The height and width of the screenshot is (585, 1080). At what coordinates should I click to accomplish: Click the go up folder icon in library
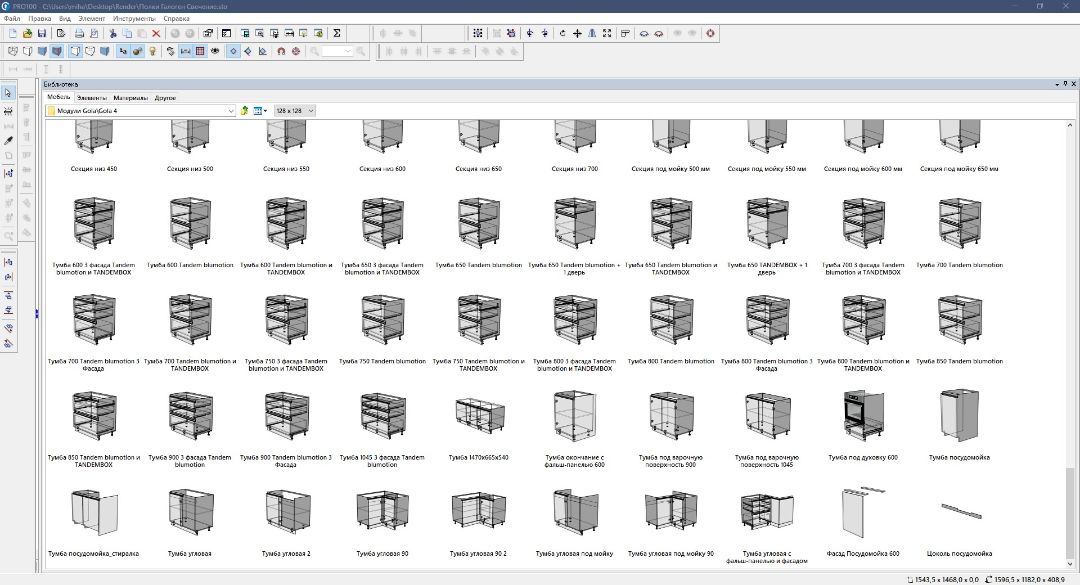244,110
